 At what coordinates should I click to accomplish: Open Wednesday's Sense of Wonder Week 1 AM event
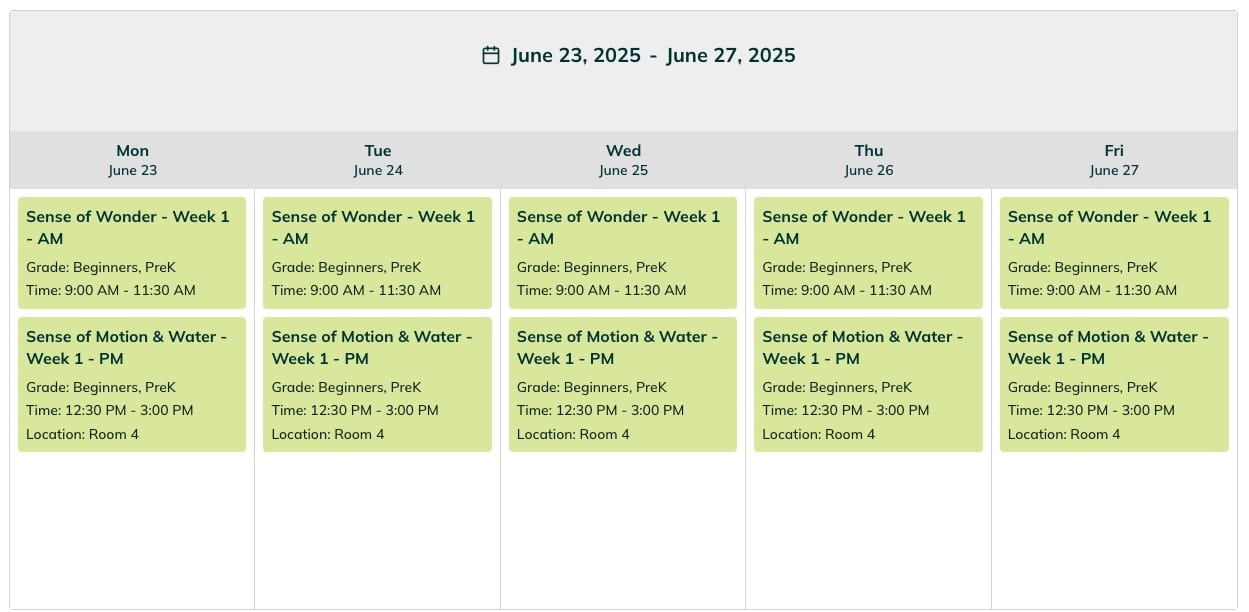click(x=623, y=253)
